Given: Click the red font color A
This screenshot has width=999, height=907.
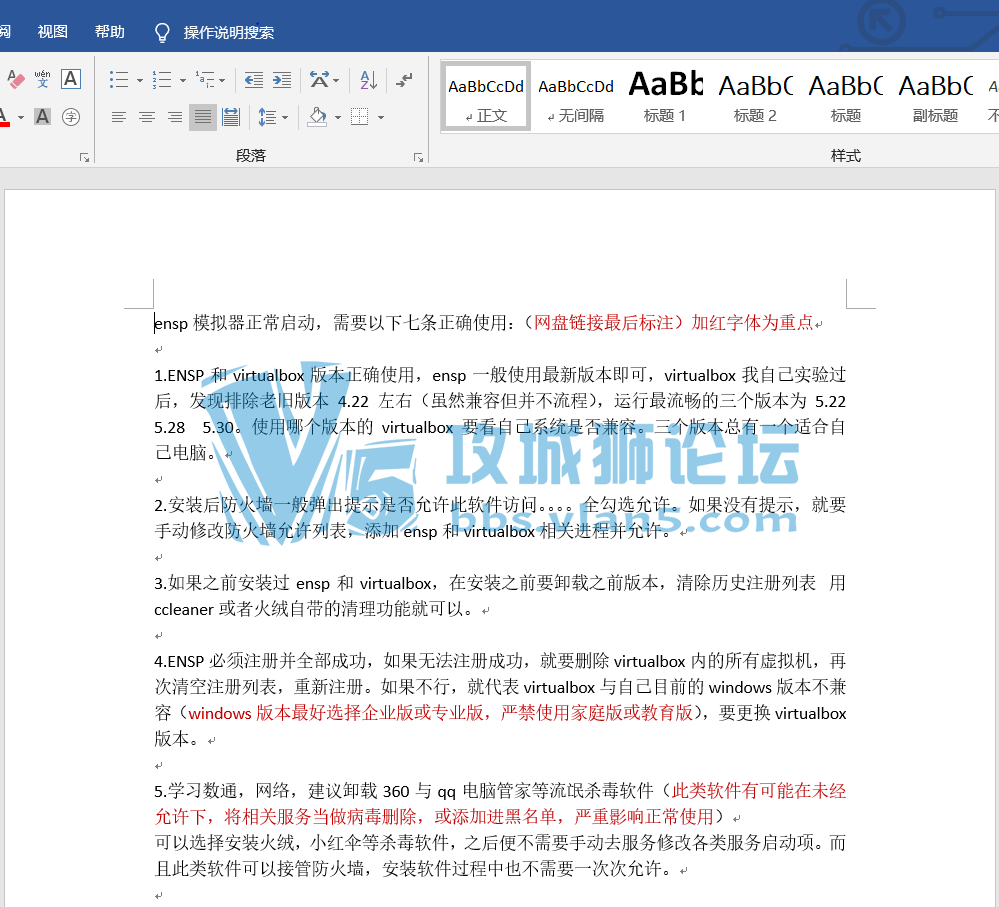Looking at the screenshot, I should [3, 117].
